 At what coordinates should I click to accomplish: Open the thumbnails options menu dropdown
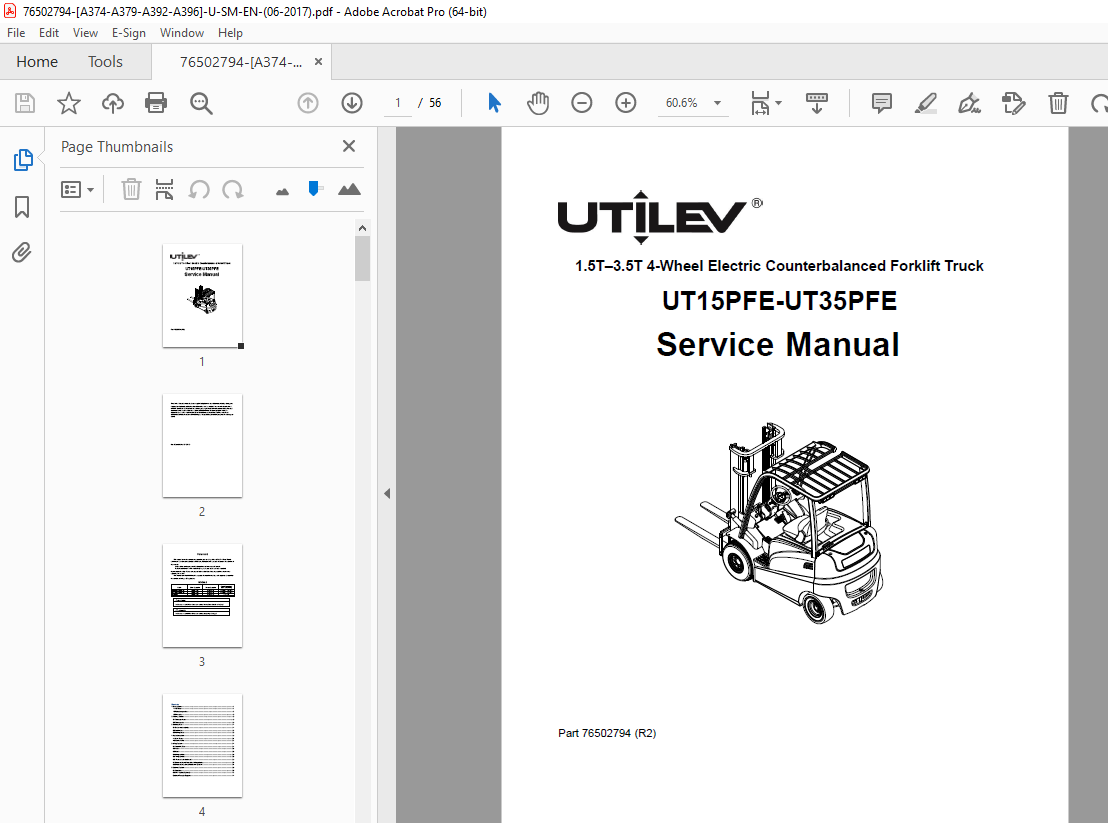tap(77, 189)
